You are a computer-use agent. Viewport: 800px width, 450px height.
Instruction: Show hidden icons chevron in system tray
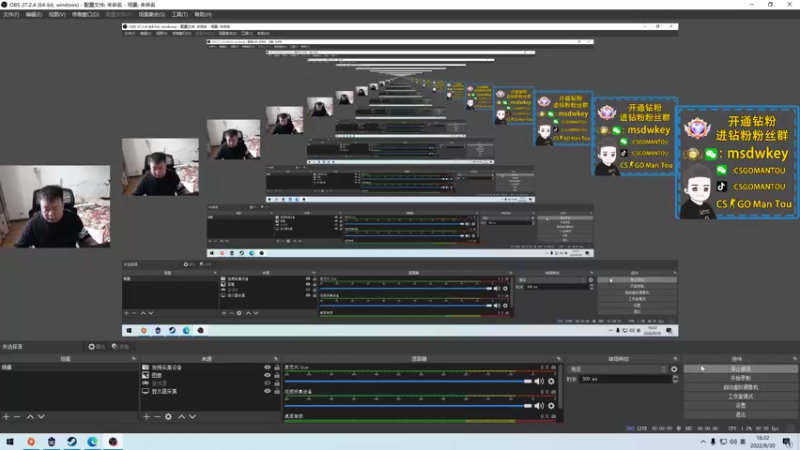tap(703, 442)
